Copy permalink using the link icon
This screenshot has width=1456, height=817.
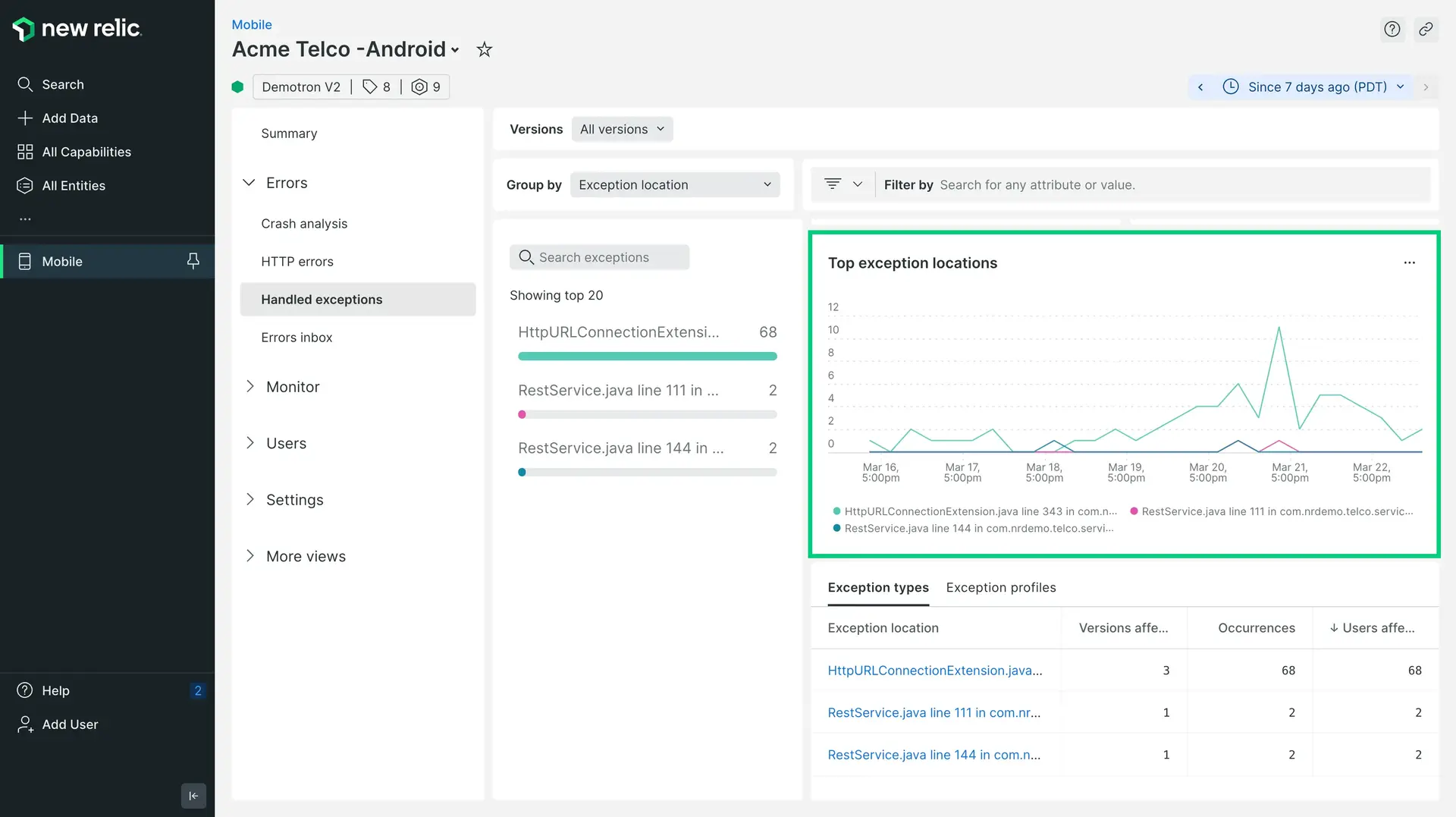1426,30
